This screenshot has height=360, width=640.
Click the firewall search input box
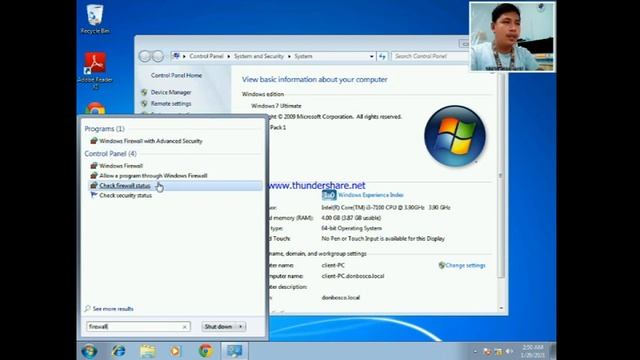pos(138,327)
